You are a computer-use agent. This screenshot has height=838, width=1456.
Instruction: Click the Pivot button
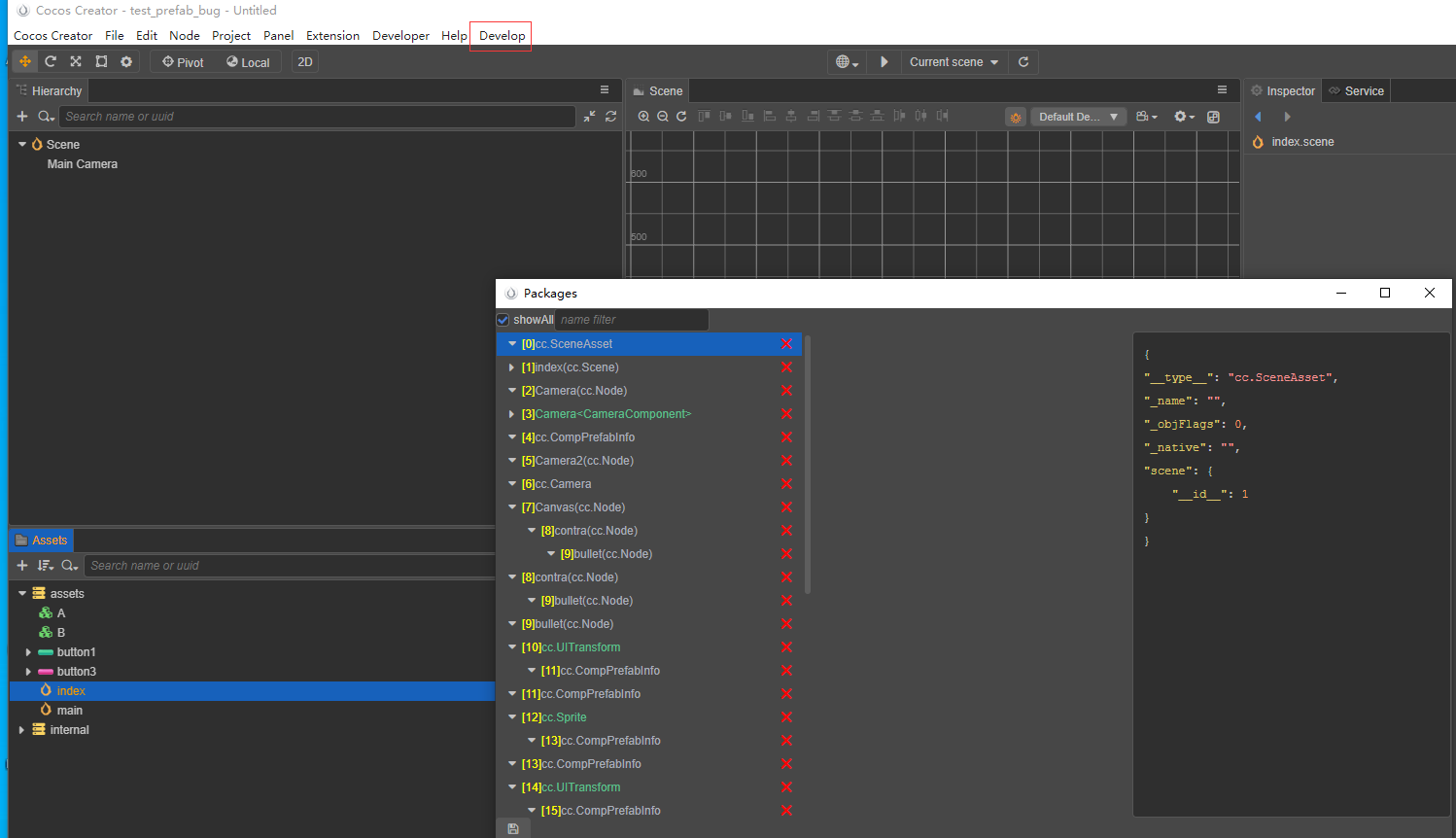183,62
